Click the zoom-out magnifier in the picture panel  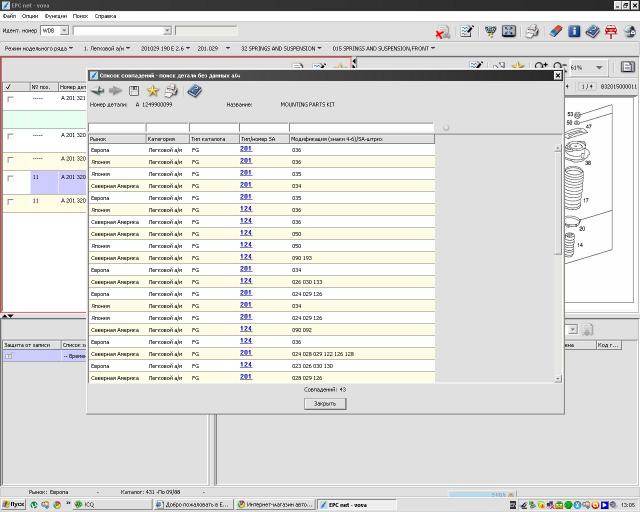[x=559, y=66]
